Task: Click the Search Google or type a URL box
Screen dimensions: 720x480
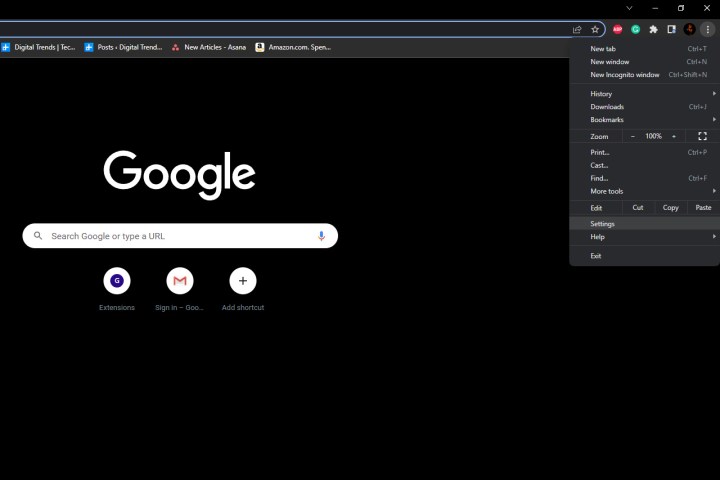Action: click(180, 236)
